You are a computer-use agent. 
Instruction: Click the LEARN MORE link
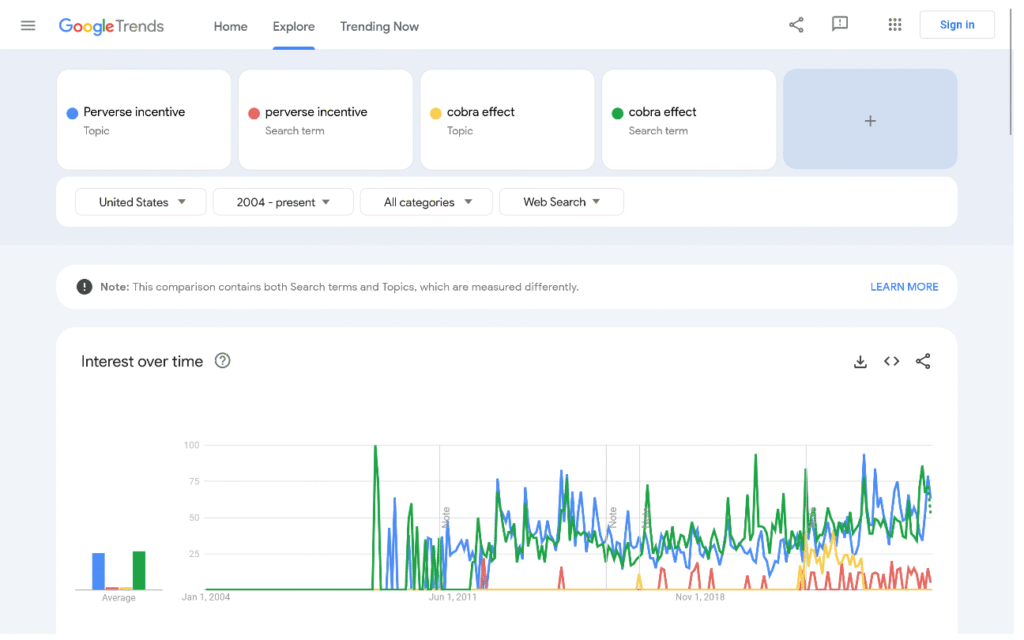(x=904, y=287)
